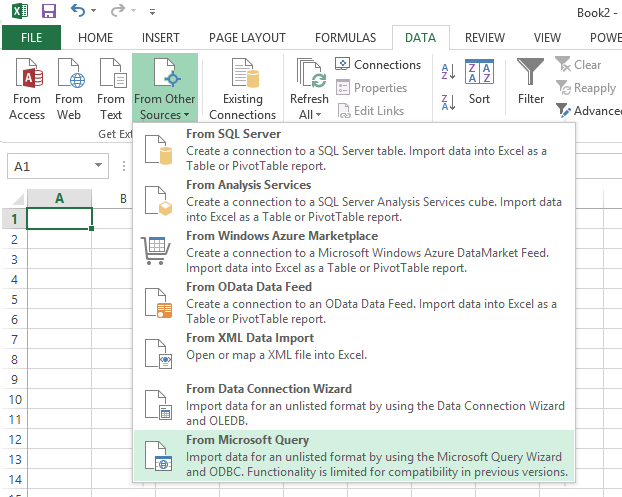Click the Properties button
This screenshot has width=622, height=497.
pyautogui.click(x=372, y=87)
